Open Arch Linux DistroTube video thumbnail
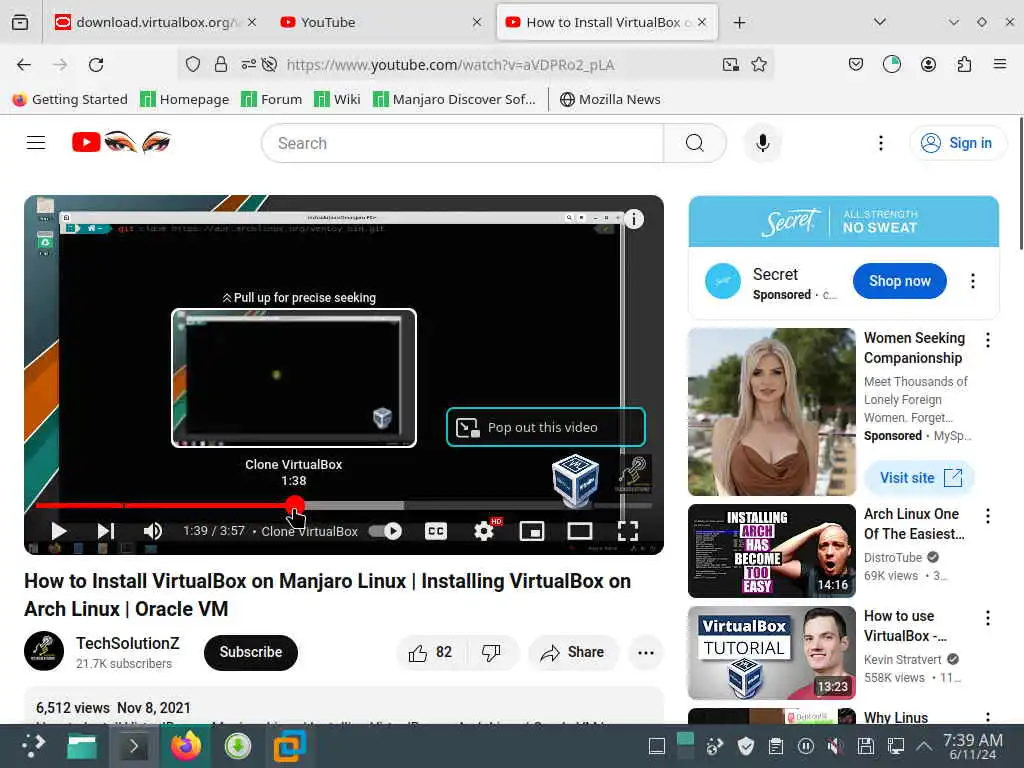The image size is (1024, 768). pyautogui.click(x=771, y=551)
